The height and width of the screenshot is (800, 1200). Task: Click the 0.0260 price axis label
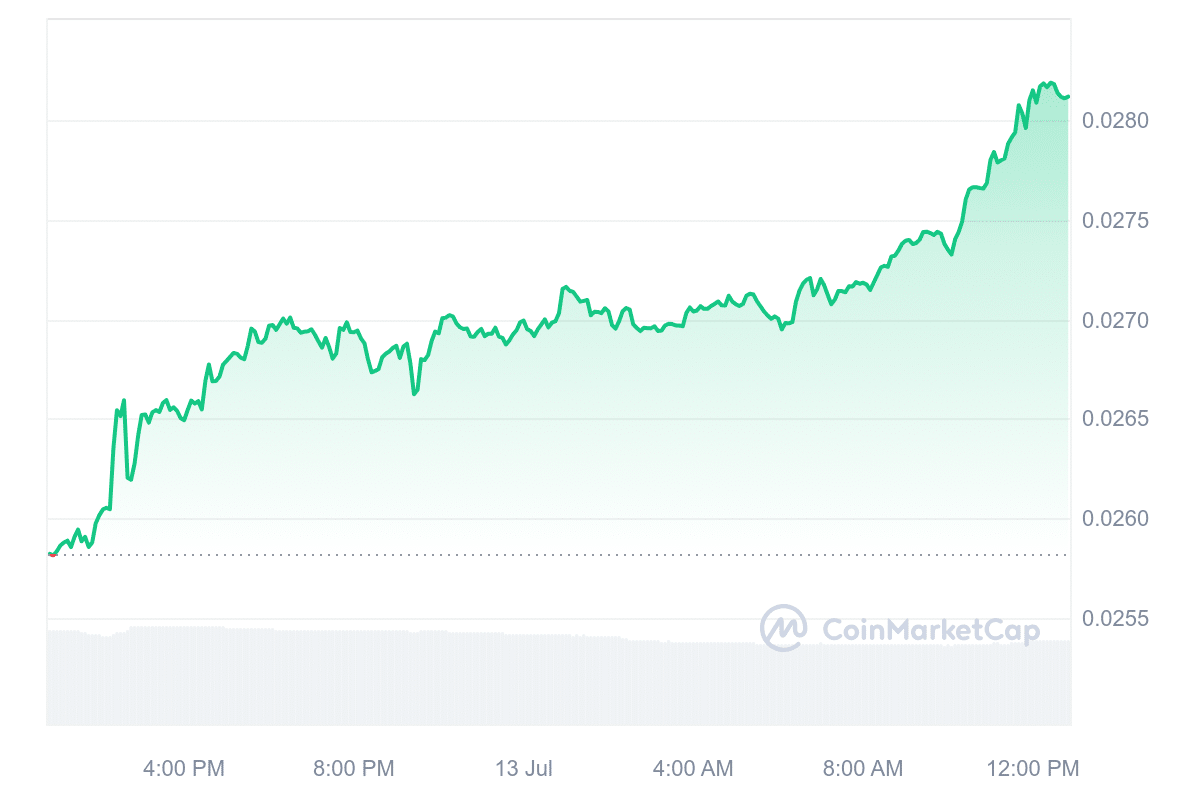click(x=1115, y=519)
